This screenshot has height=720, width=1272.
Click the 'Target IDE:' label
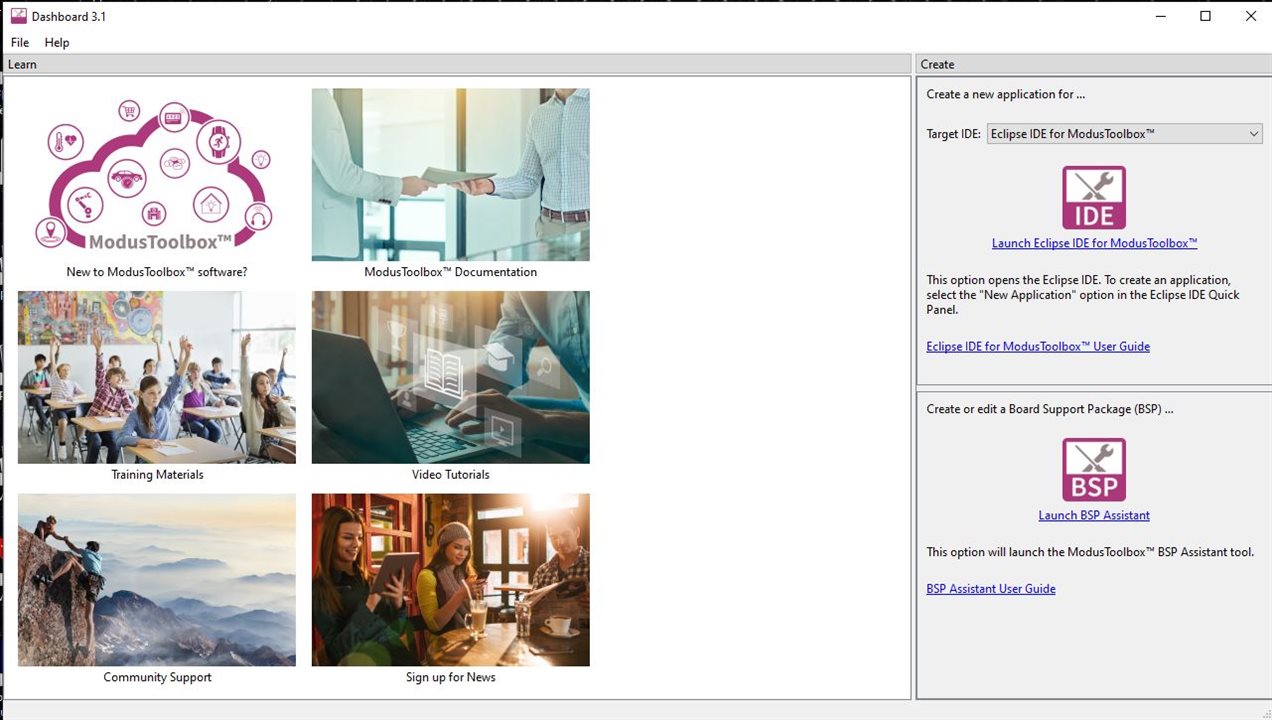point(953,134)
